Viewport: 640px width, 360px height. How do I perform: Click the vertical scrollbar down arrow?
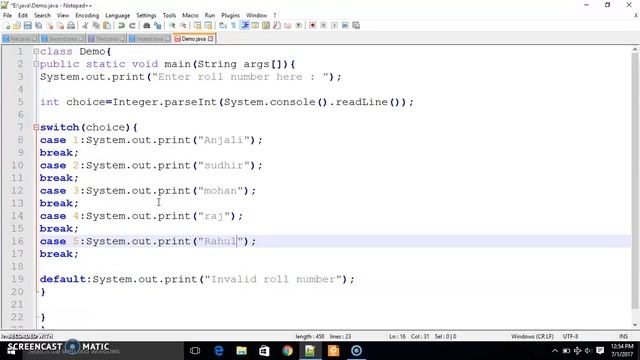pos(635,325)
